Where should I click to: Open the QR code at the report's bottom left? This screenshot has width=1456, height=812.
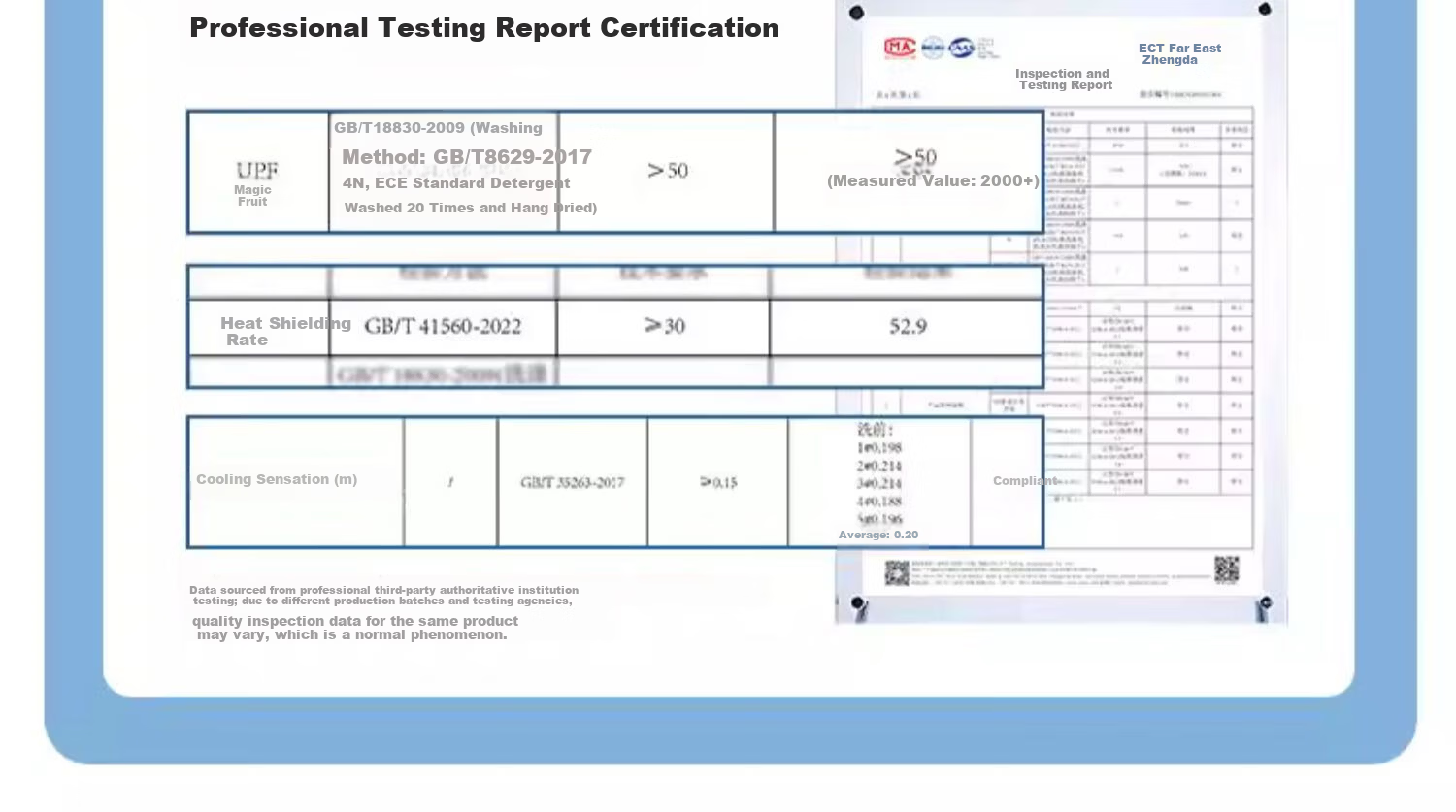[897, 573]
